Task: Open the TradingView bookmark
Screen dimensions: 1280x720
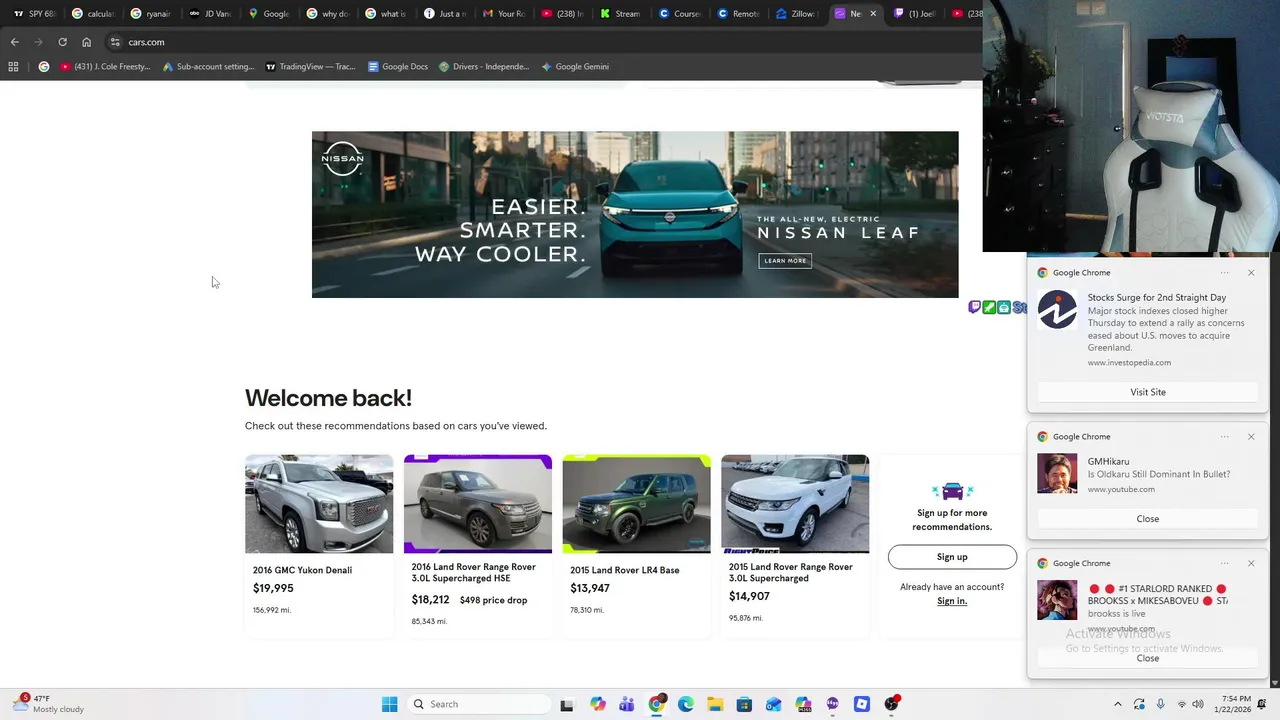Action: [x=311, y=67]
